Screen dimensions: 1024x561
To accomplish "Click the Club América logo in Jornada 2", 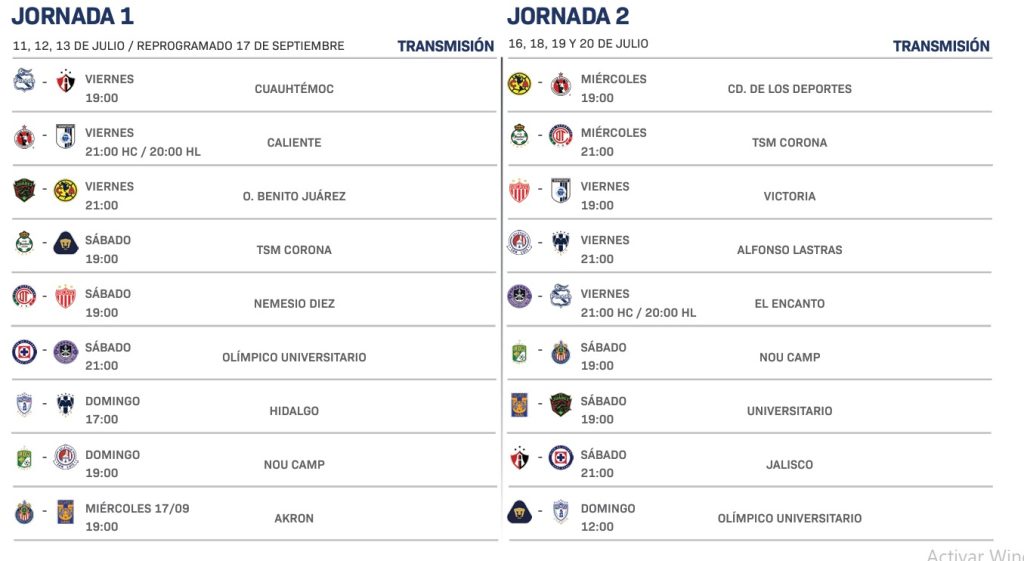I will [x=519, y=84].
